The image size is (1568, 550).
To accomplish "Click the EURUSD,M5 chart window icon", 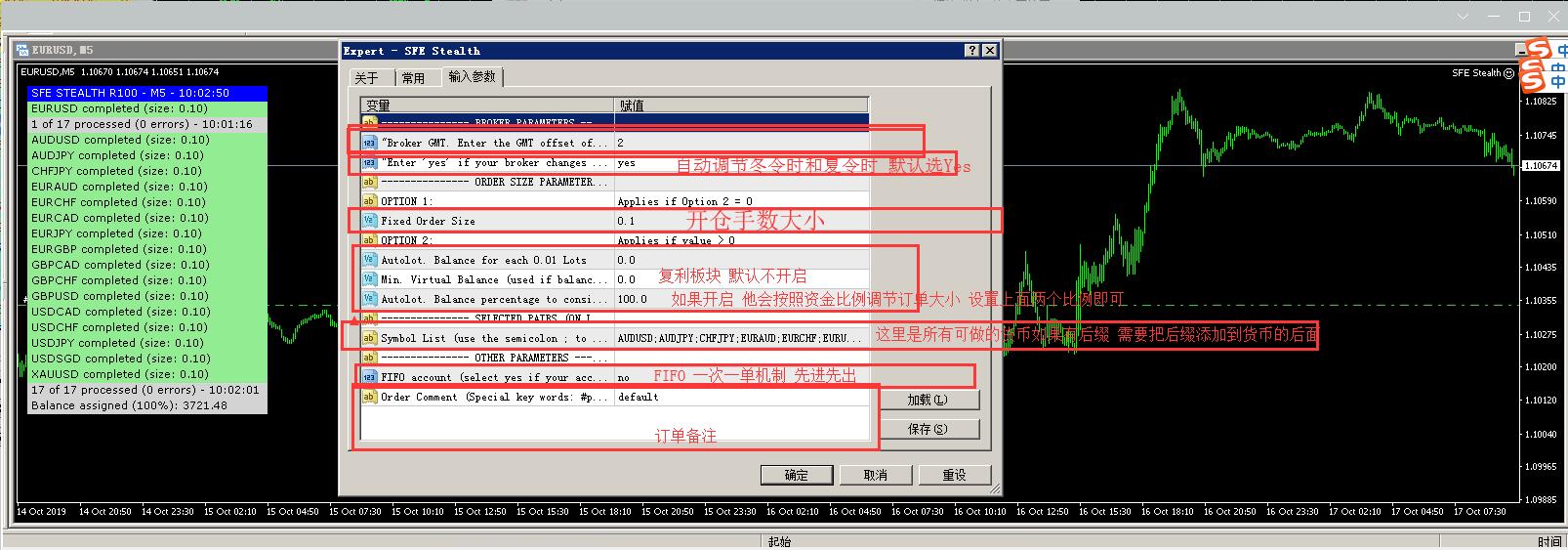I will pos(21,50).
